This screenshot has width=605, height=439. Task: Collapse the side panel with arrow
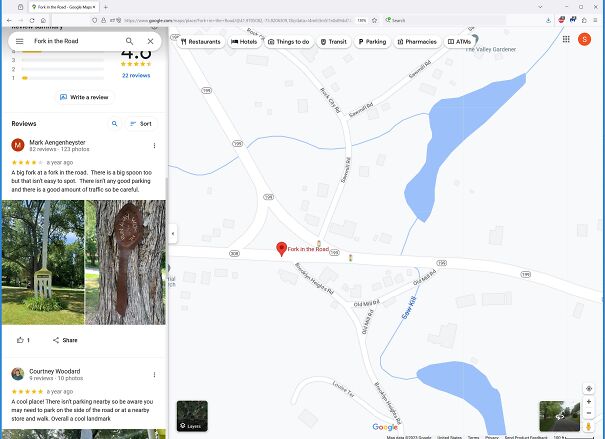(x=172, y=233)
